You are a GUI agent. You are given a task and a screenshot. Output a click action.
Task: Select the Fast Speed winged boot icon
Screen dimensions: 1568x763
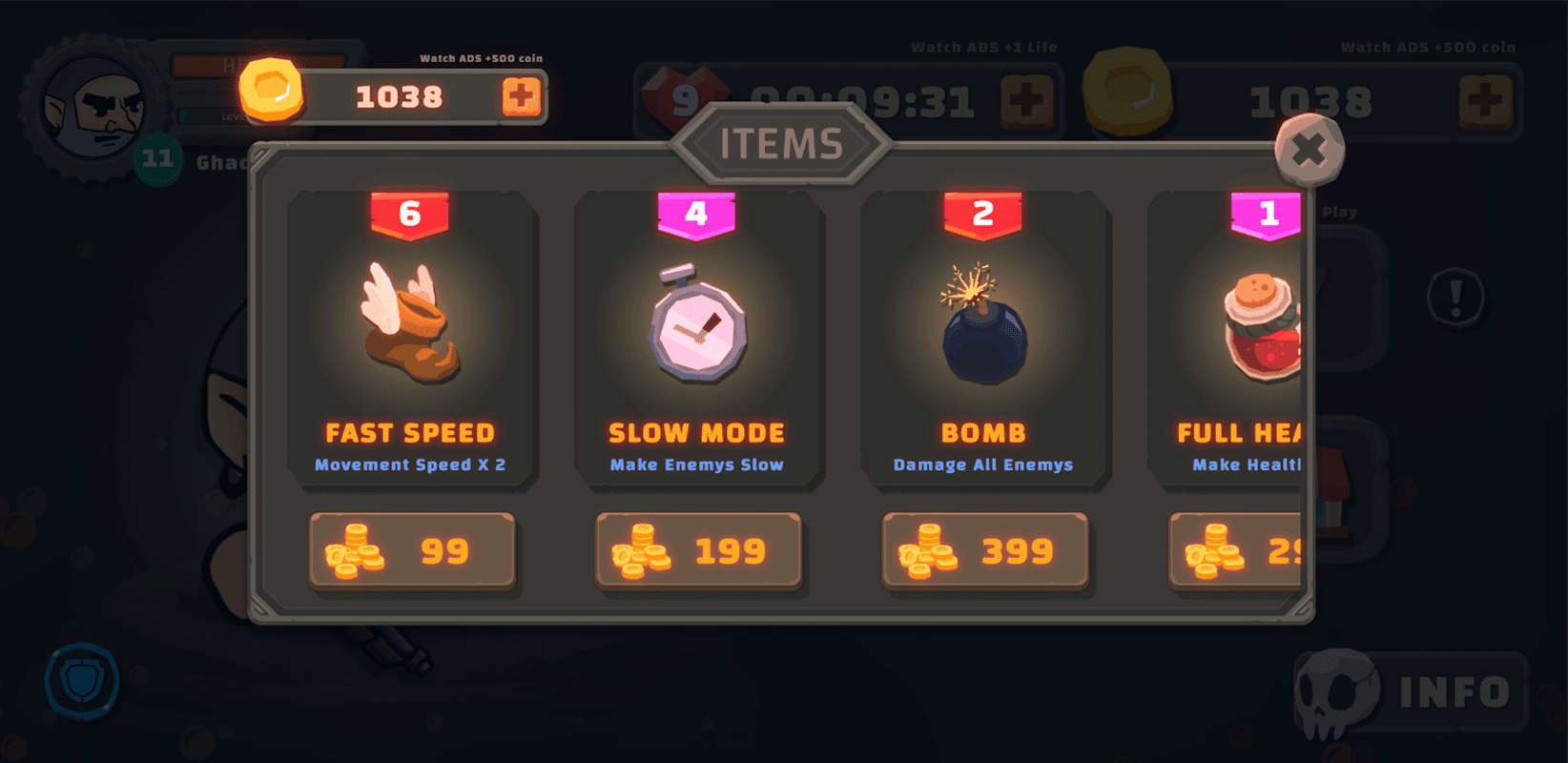[x=410, y=322]
